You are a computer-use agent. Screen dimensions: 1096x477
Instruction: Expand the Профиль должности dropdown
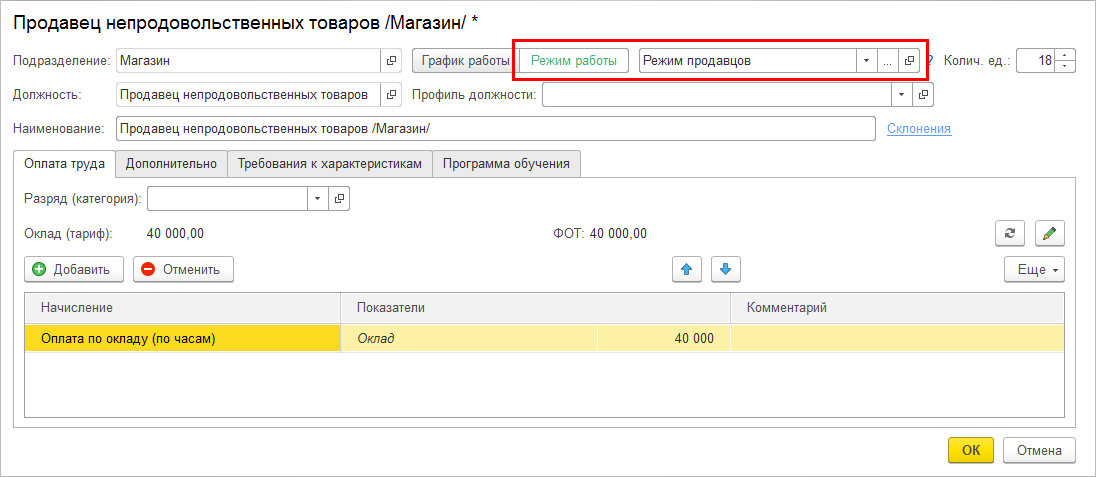(902, 95)
